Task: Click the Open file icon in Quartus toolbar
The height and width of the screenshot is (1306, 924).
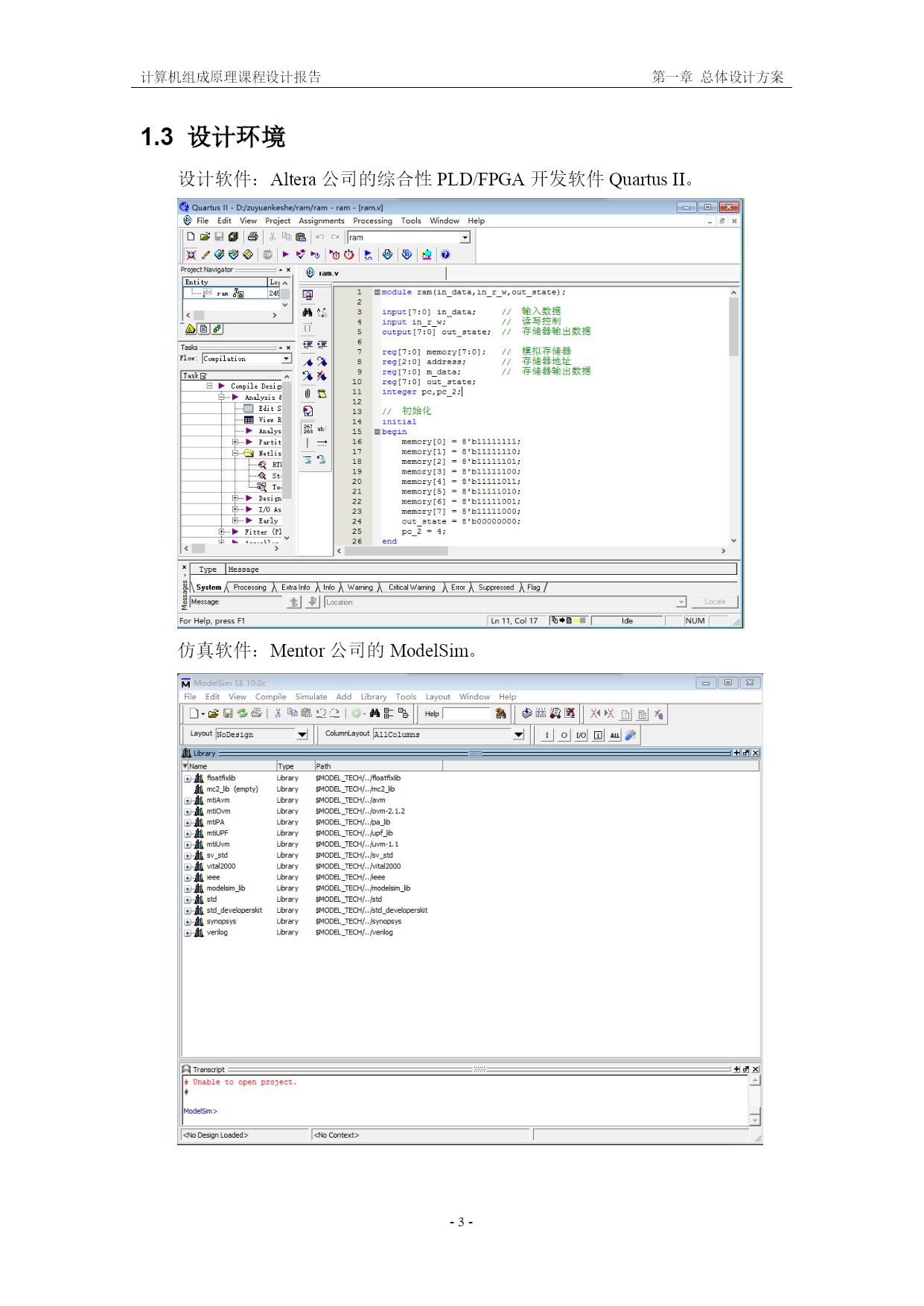Action: (205, 237)
